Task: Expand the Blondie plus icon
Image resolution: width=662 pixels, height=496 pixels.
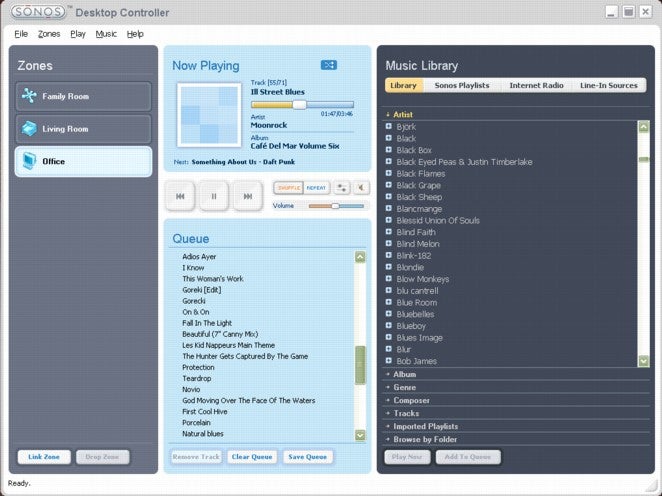Action: coord(389,267)
